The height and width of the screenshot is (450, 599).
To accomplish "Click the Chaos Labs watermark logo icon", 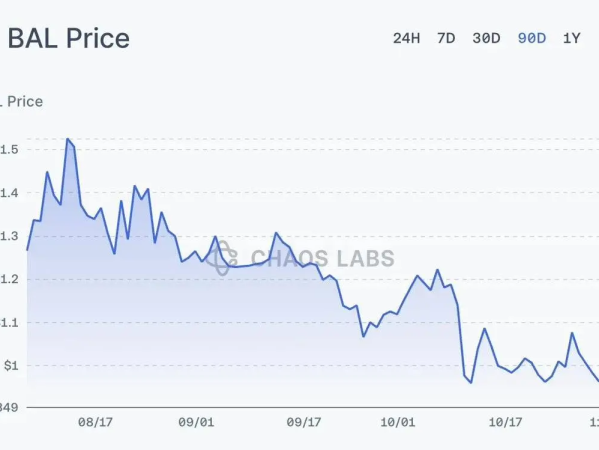I will click(222, 258).
